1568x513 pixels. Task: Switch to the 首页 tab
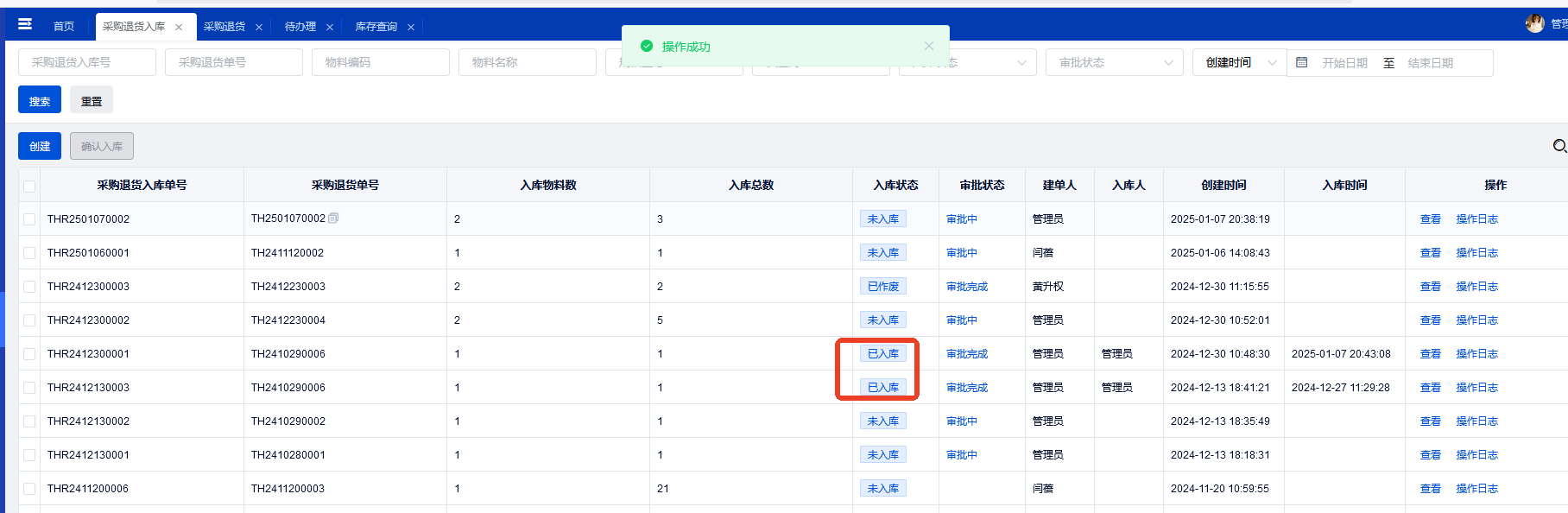[x=64, y=27]
